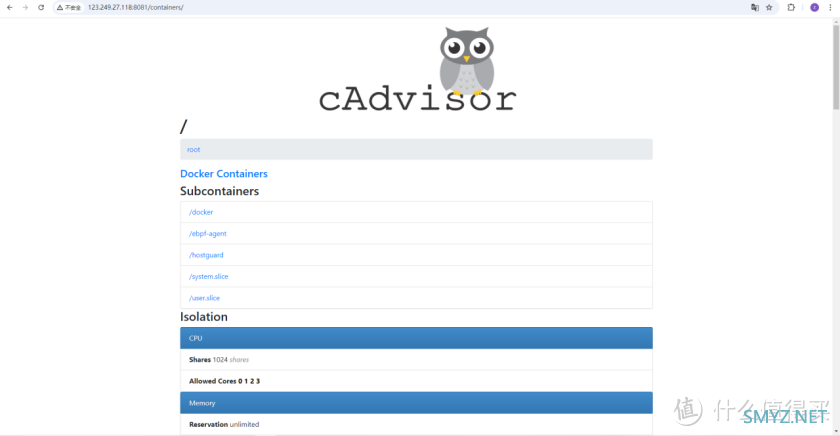The width and height of the screenshot is (840, 436).
Task: Open the /system.slice subcontainer
Action: pyautogui.click(x=208, y=276)
